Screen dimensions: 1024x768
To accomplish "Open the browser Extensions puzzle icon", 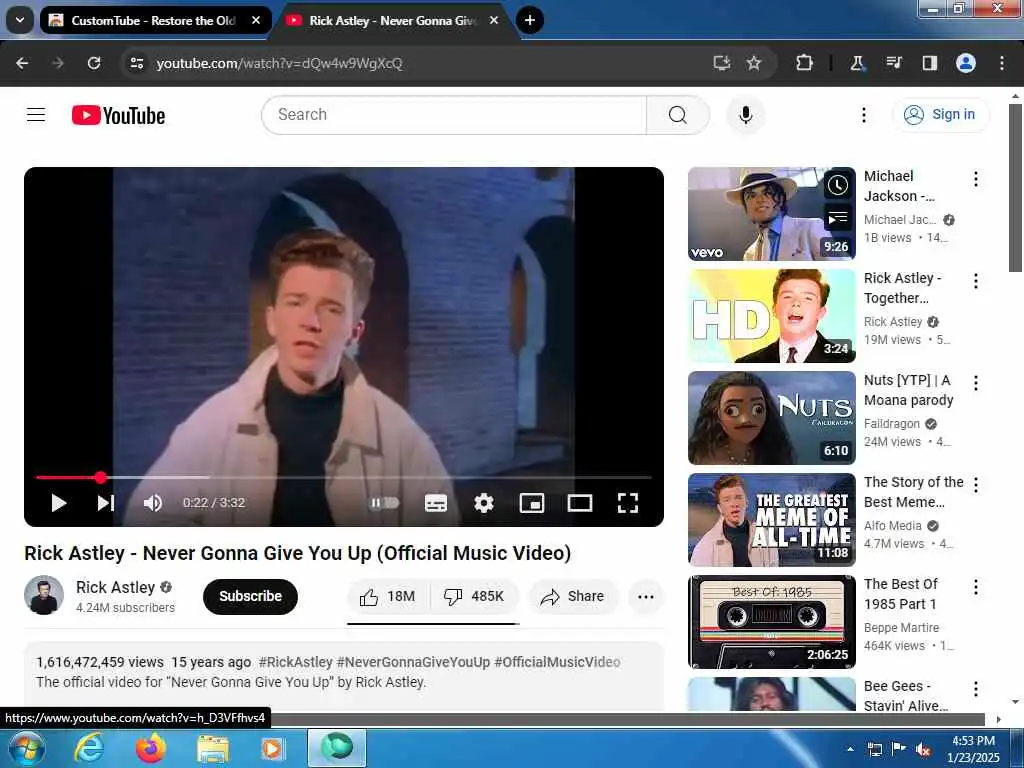I will tap(805, 63).
